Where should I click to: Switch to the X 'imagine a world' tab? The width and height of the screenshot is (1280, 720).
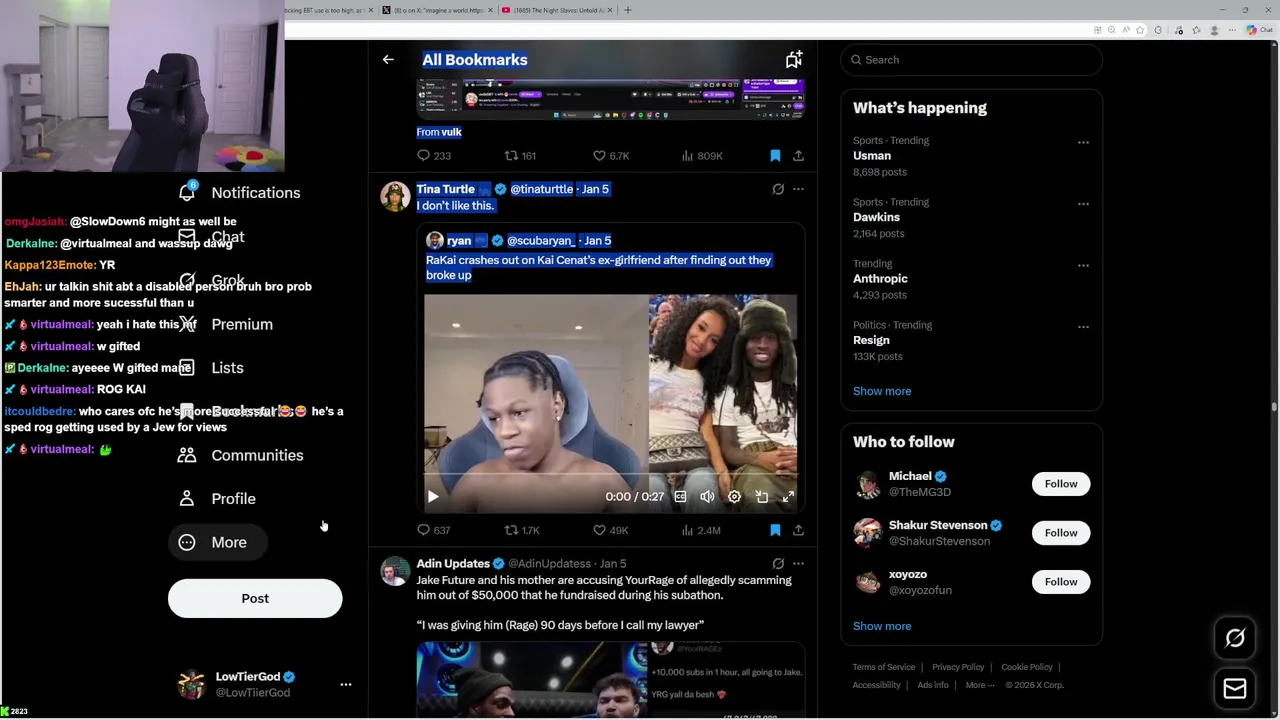pos(436,10)
